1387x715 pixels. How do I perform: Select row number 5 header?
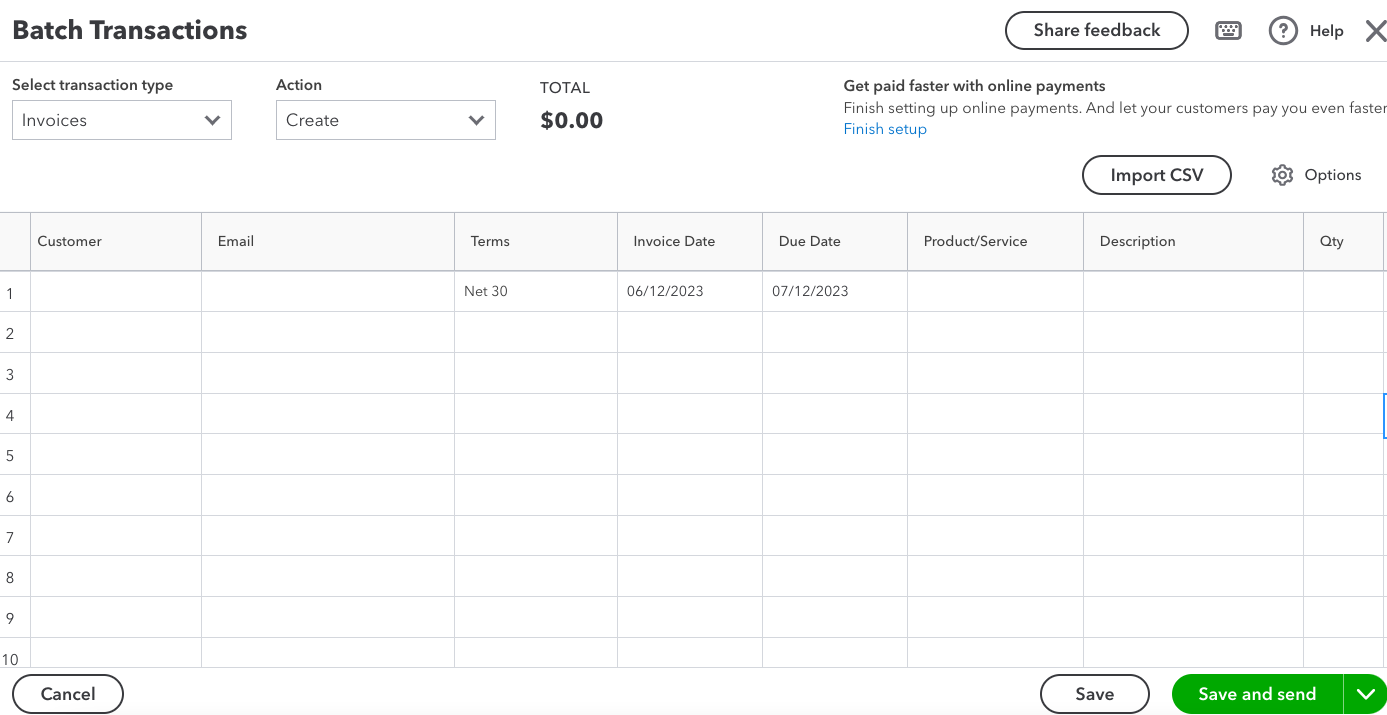[11, 455]
